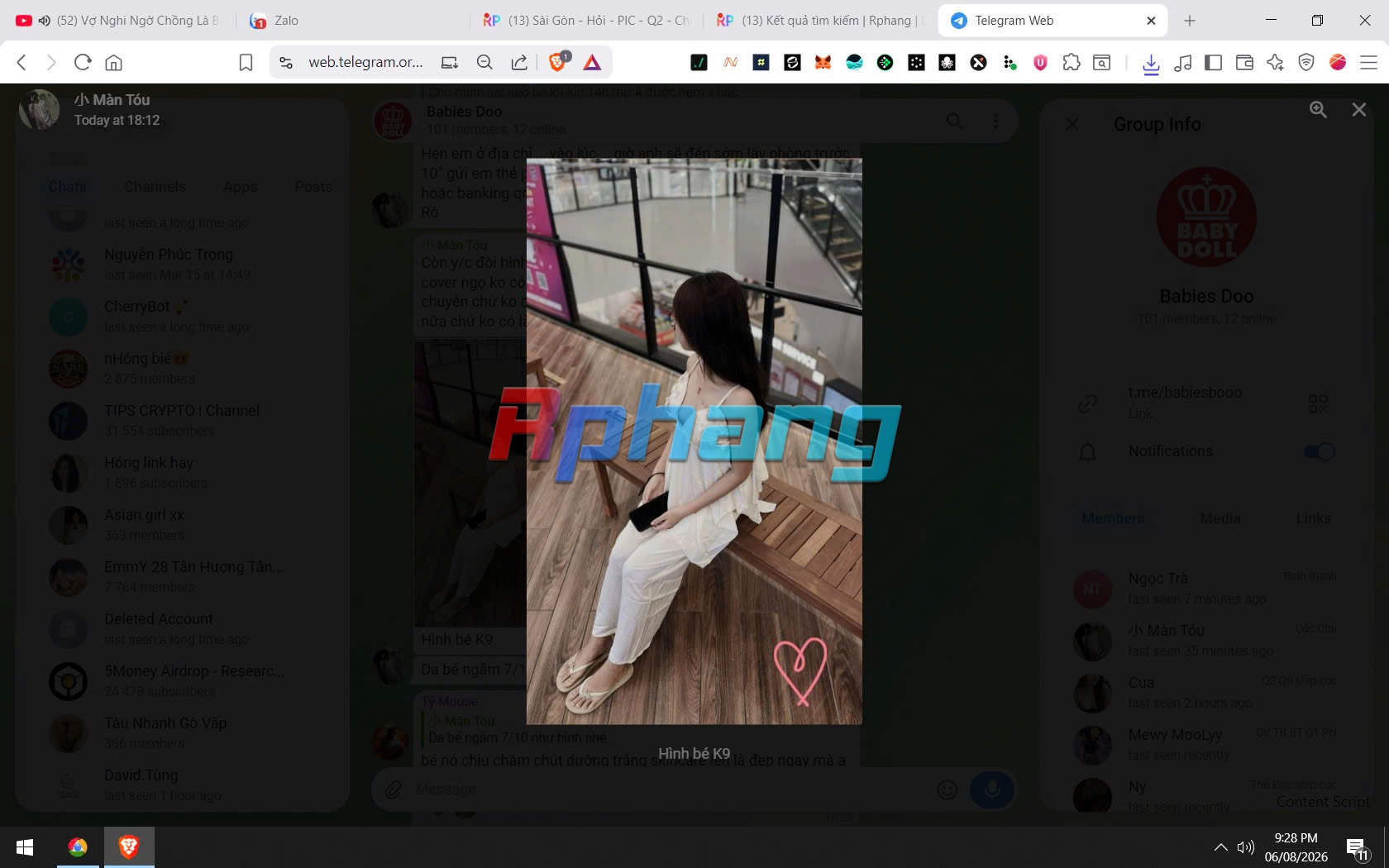Reload the Telegram Web page
1389x868 pixels.
point(83,62)
